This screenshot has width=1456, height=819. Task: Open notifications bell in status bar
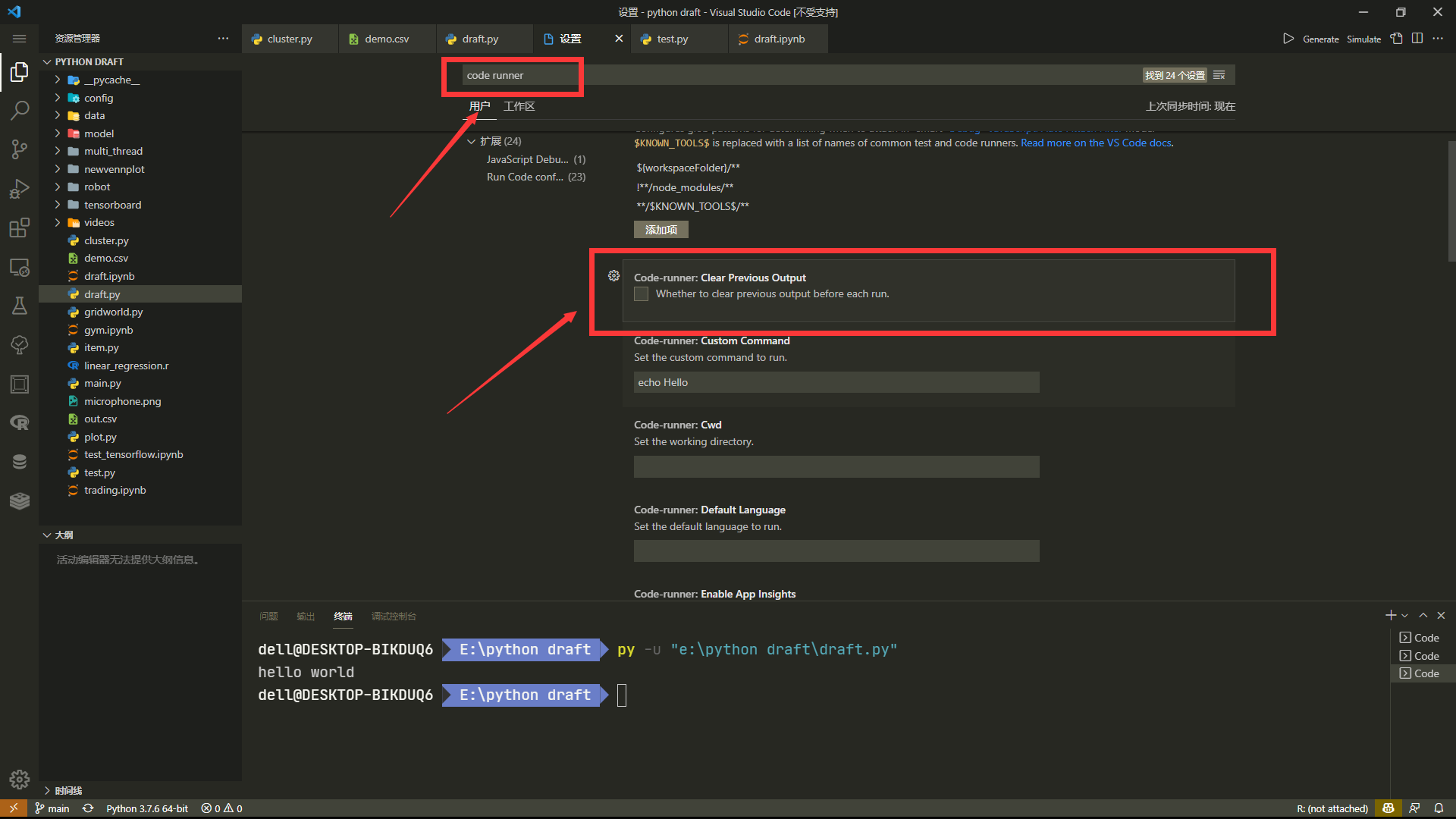pyautogui.click(x=1439, y=808)
